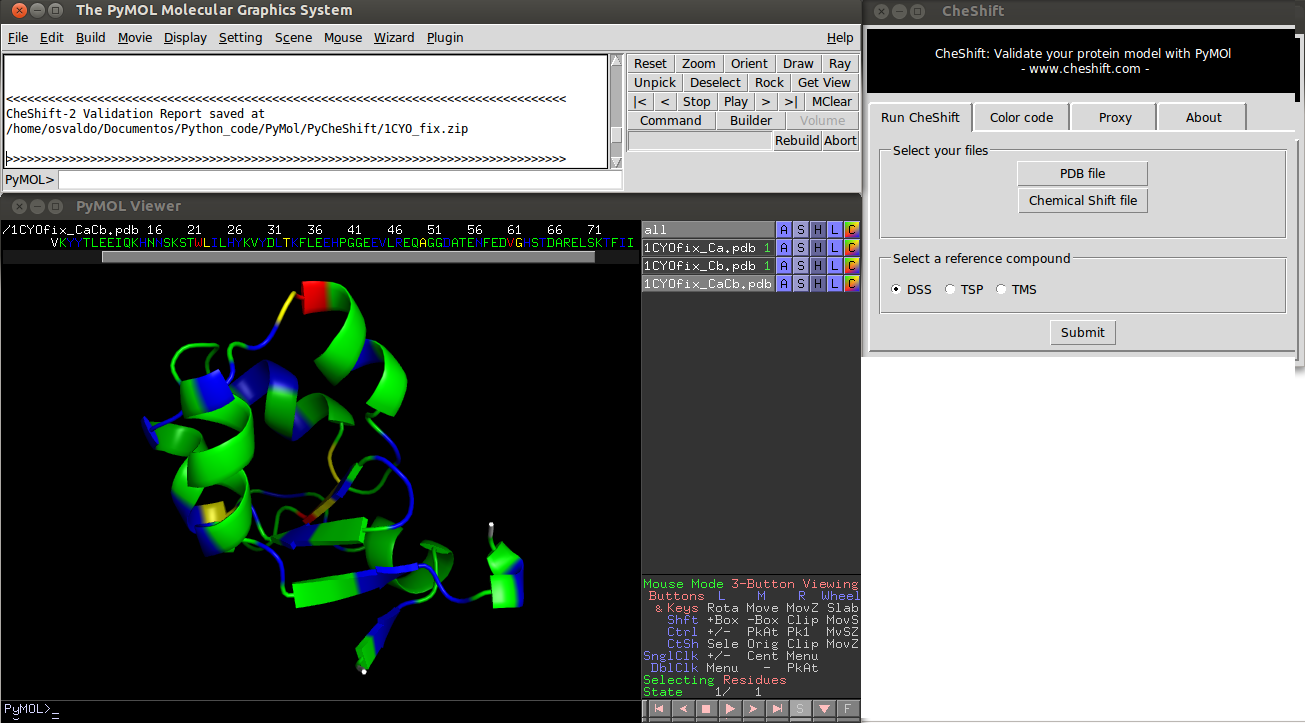Open Show menu for 1CYOfix_Ca.pdb

coord(801,248)
